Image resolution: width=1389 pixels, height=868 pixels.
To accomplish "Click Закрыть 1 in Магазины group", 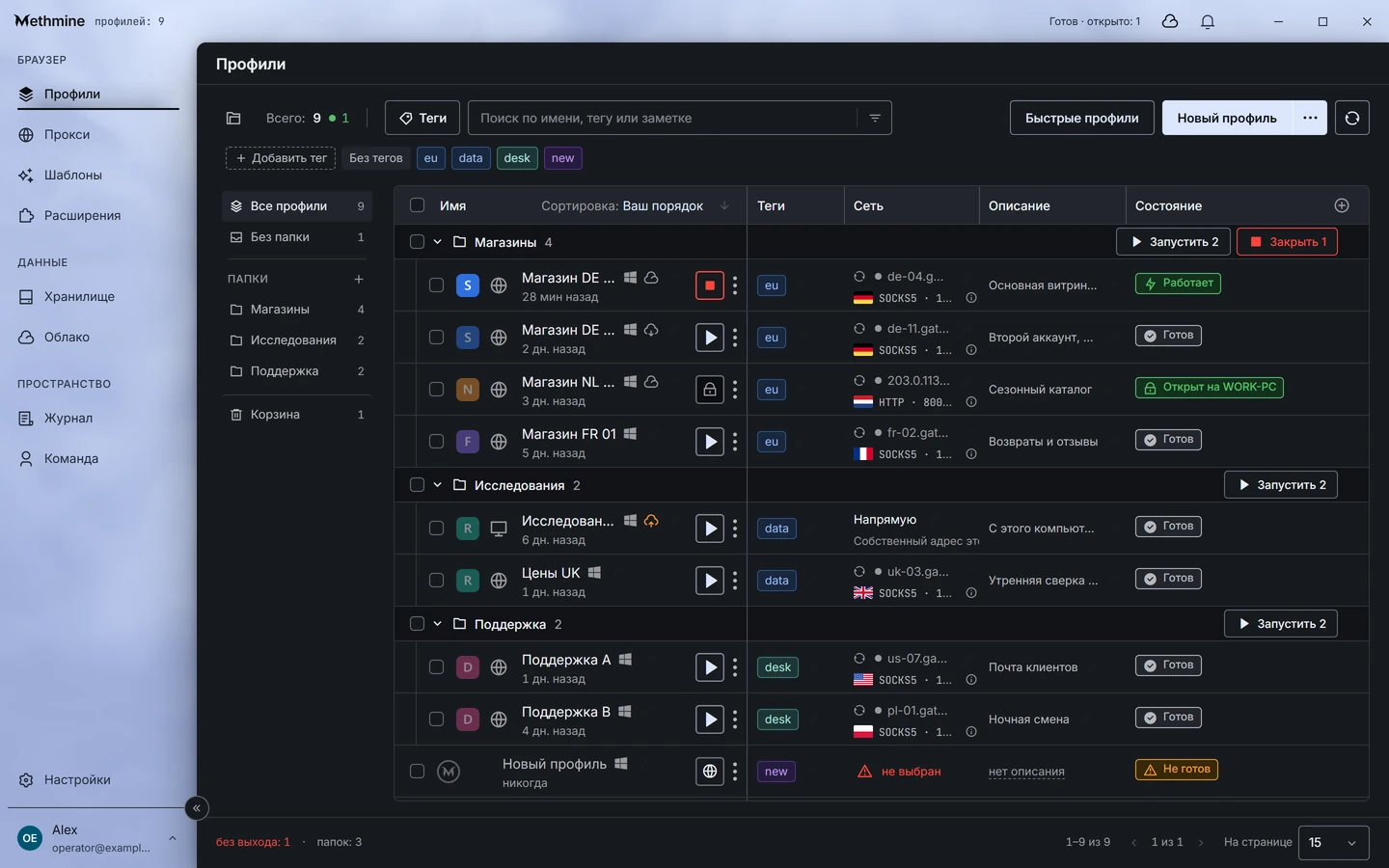I will [1288, 242].
